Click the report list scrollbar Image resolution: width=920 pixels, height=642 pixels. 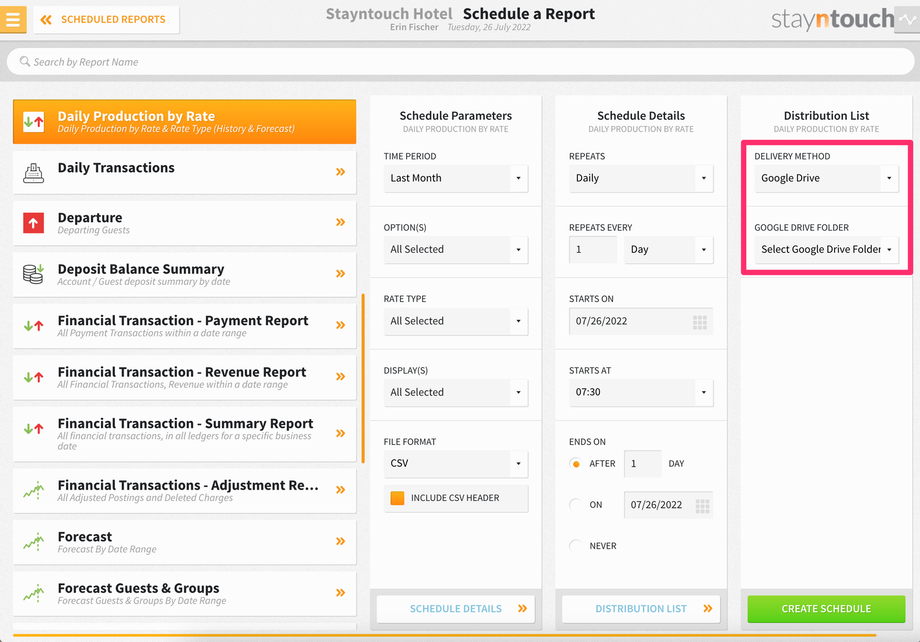coord(363,379)
